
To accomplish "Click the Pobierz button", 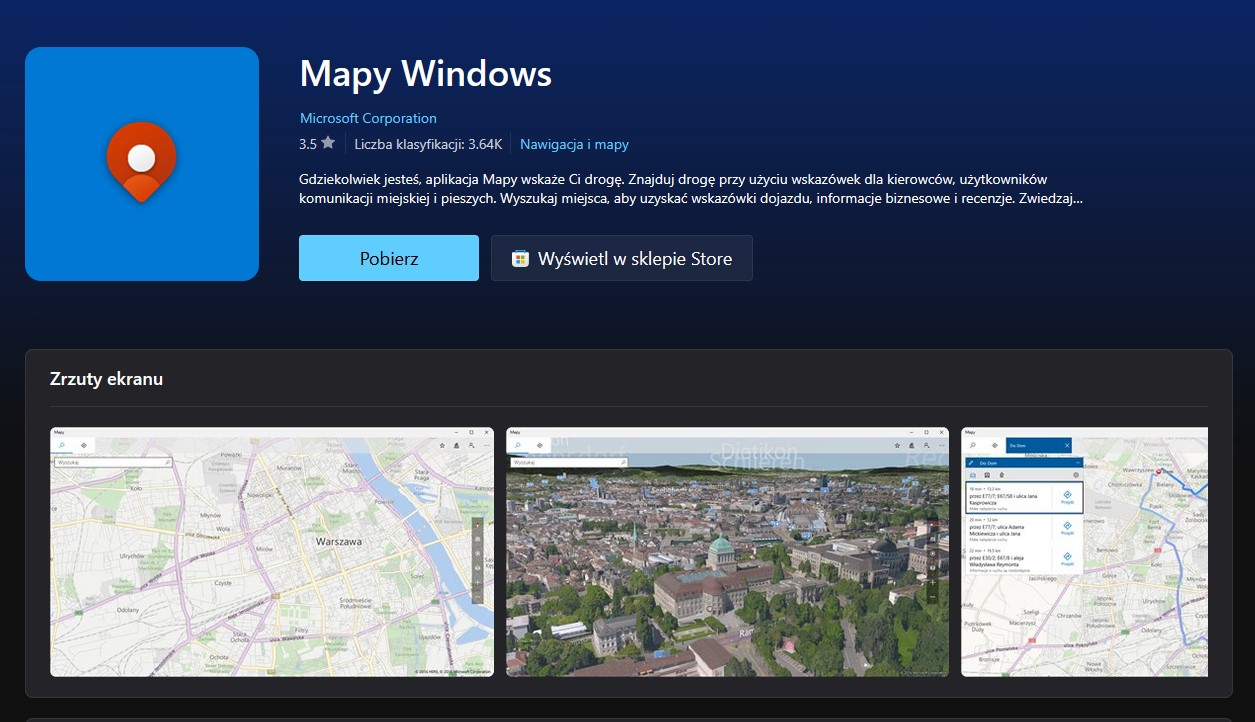I will point(388,257).
